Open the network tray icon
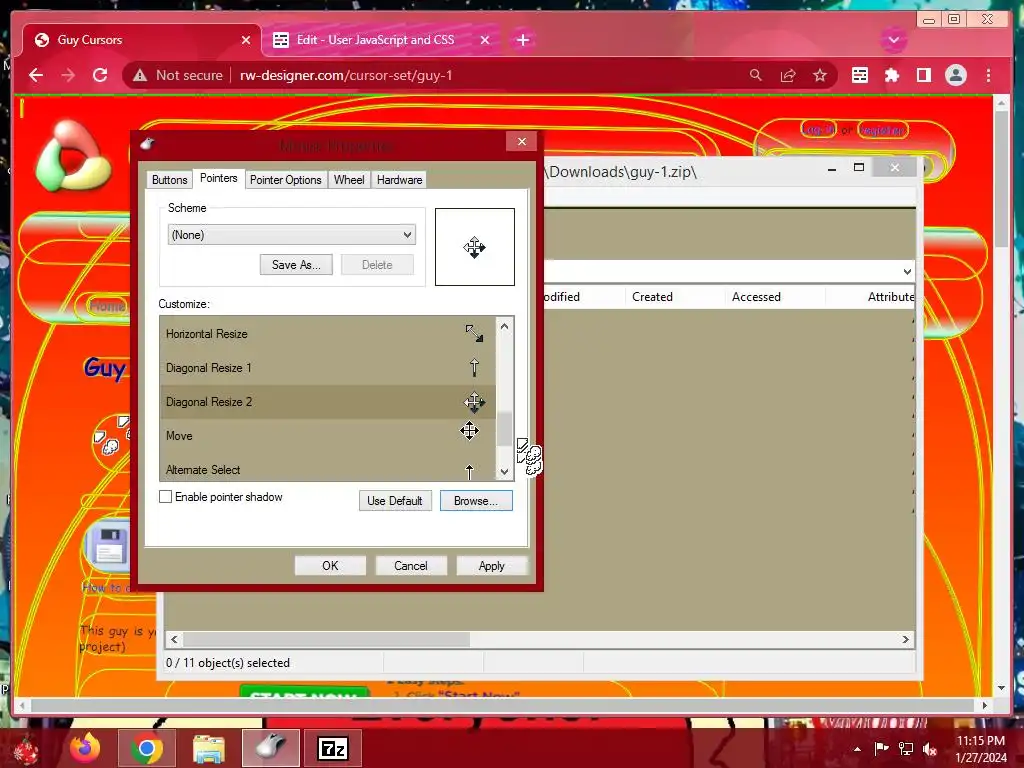Image resolution: width=1024 pixels, height=768 pixels. (x=906, y=749)
